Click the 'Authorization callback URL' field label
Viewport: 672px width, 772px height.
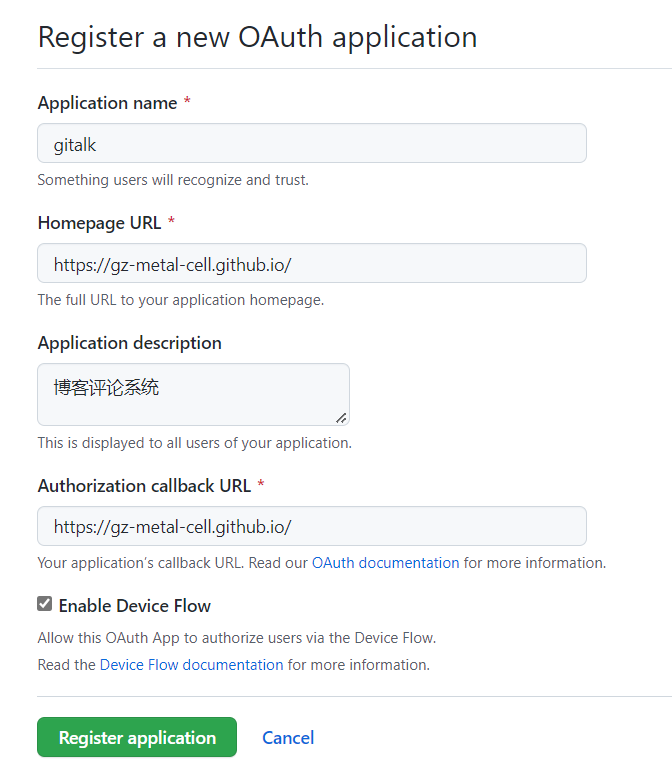(144, 486)
